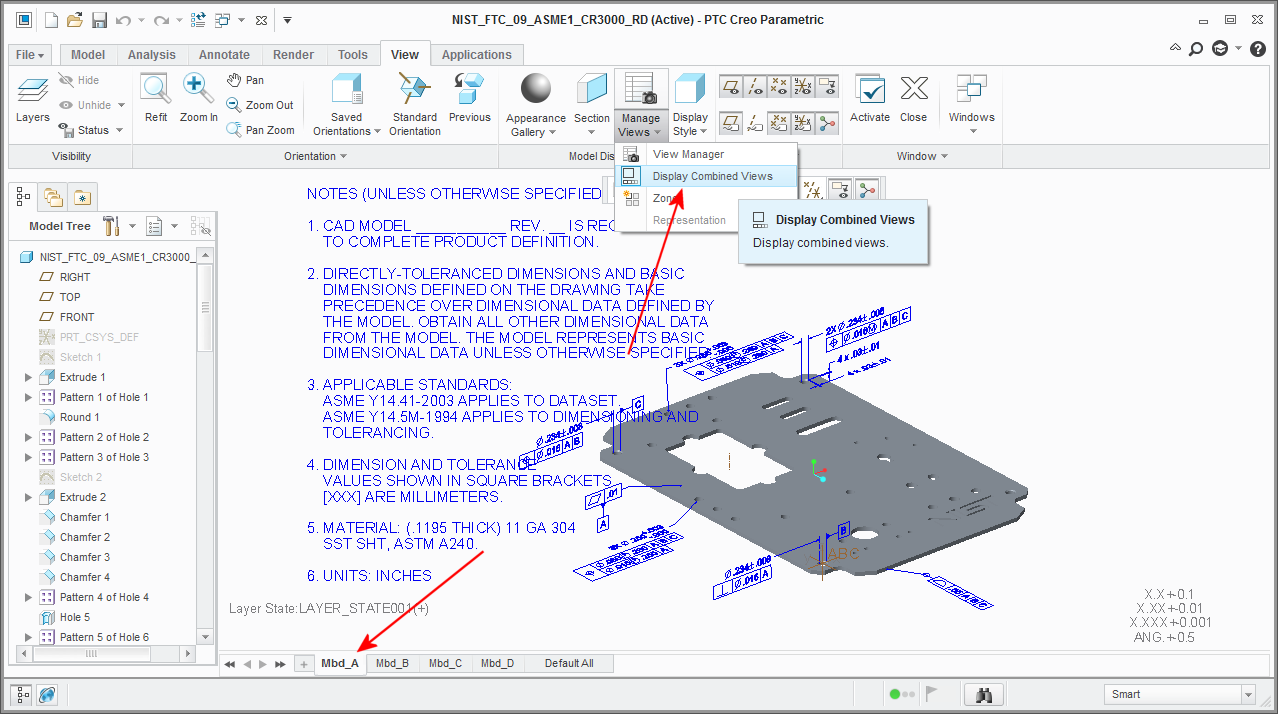This screenshot has height=714, width=1278.
Task: Toggle navigator display icon in status bar
Action: (22, 694)
